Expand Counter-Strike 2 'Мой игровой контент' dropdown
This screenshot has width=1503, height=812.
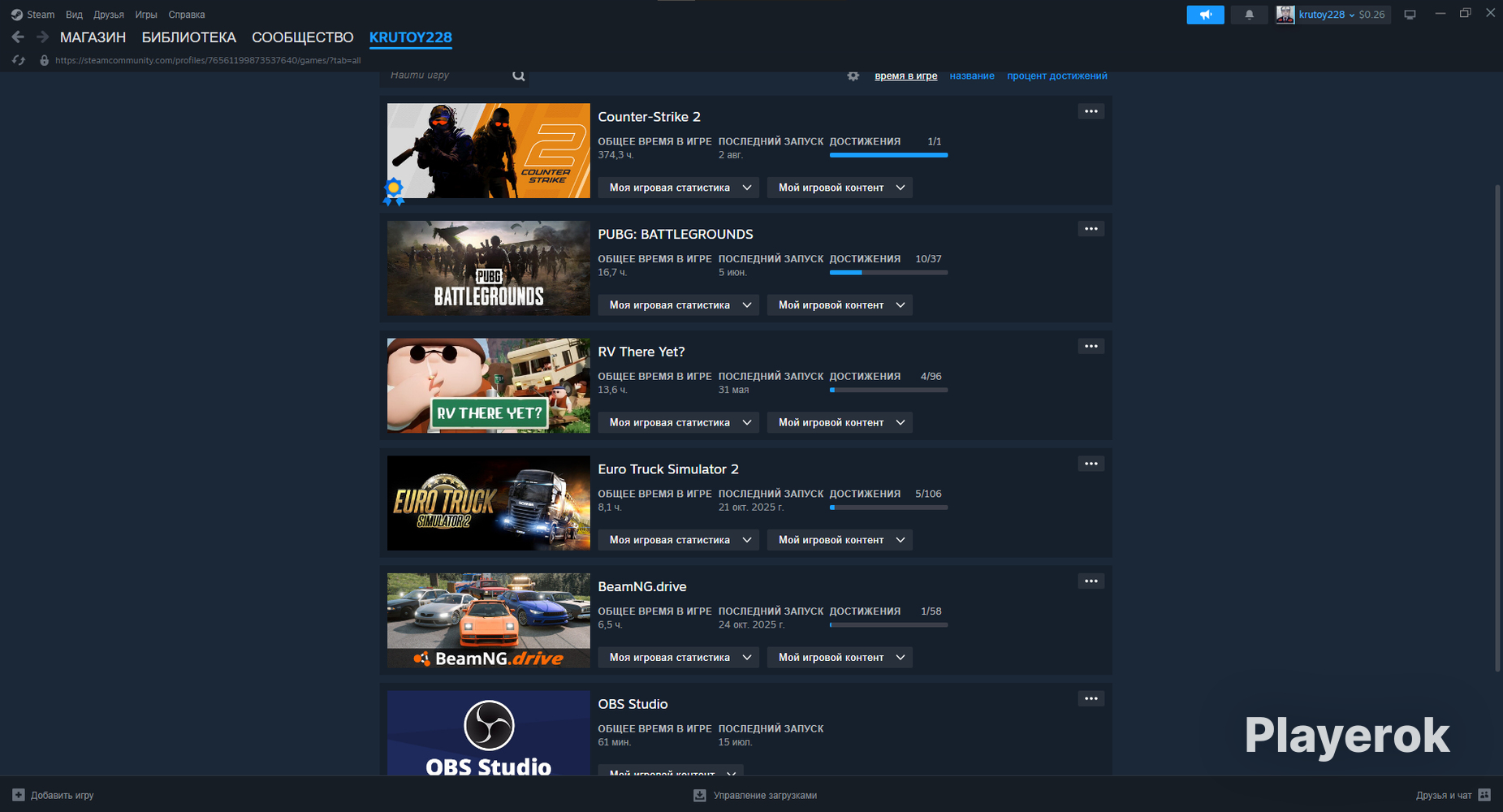(x=840, y=188)
